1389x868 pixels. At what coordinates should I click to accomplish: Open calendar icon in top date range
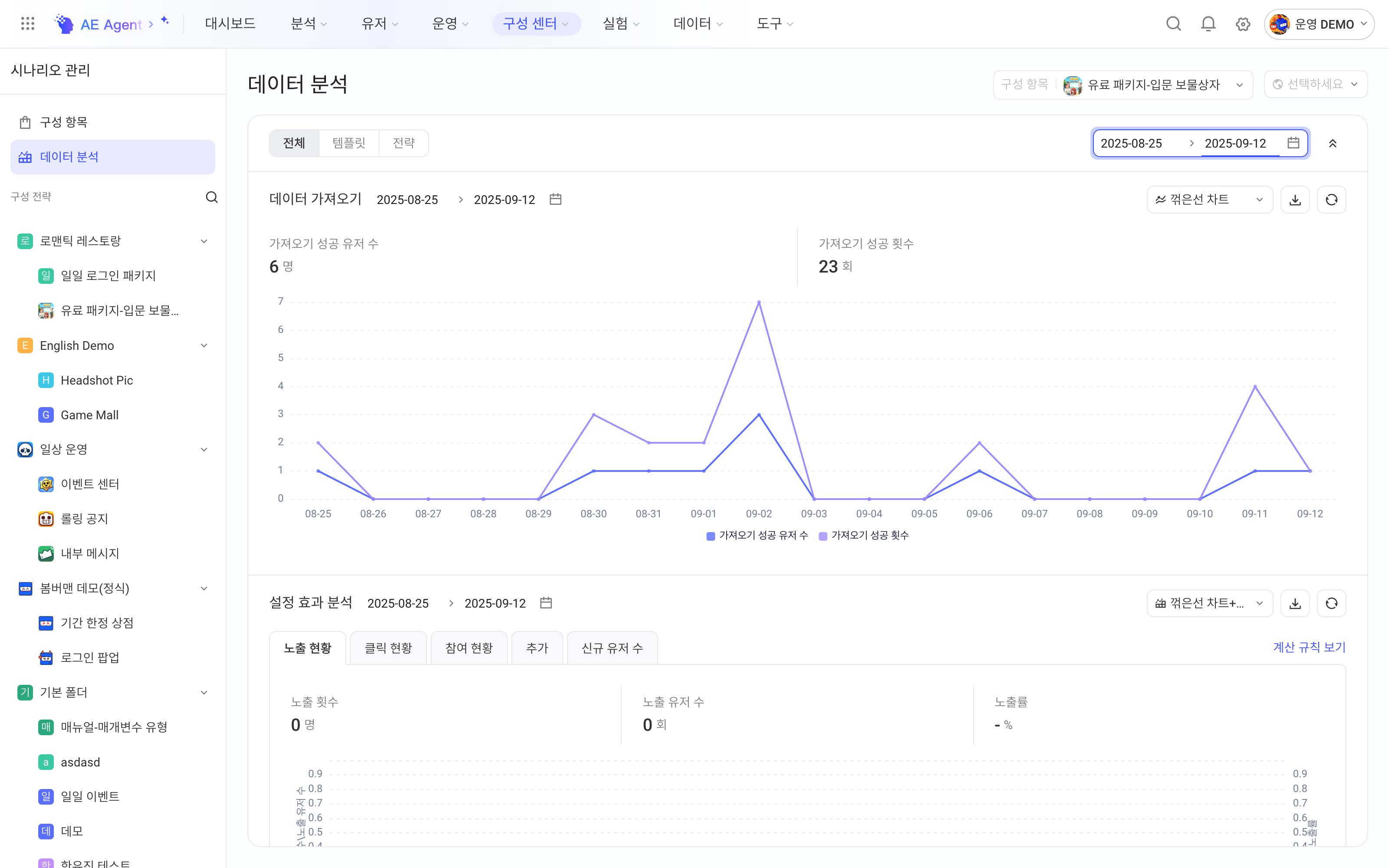click(1293, 143)
